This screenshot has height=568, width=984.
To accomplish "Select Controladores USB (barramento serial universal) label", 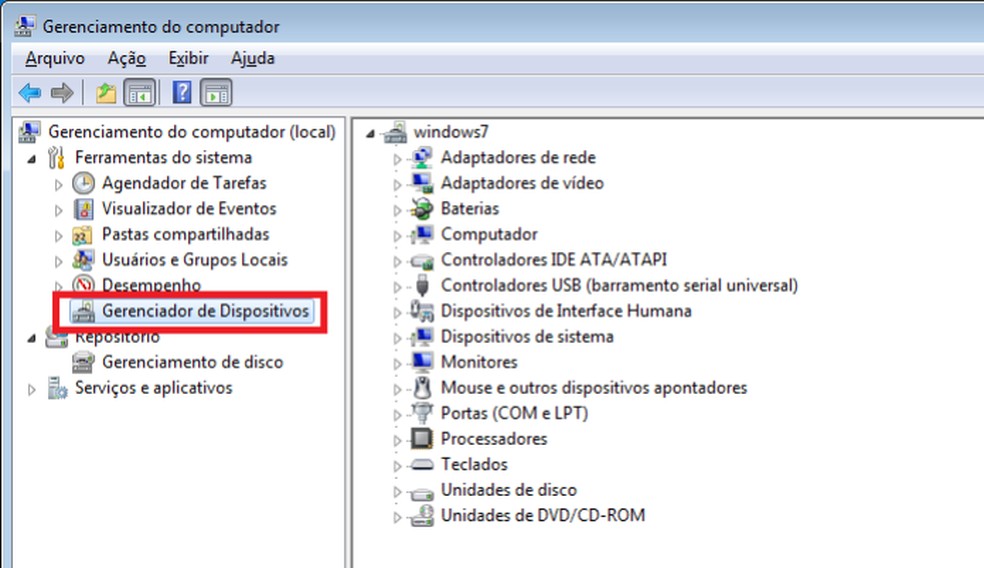I will 619,286.
